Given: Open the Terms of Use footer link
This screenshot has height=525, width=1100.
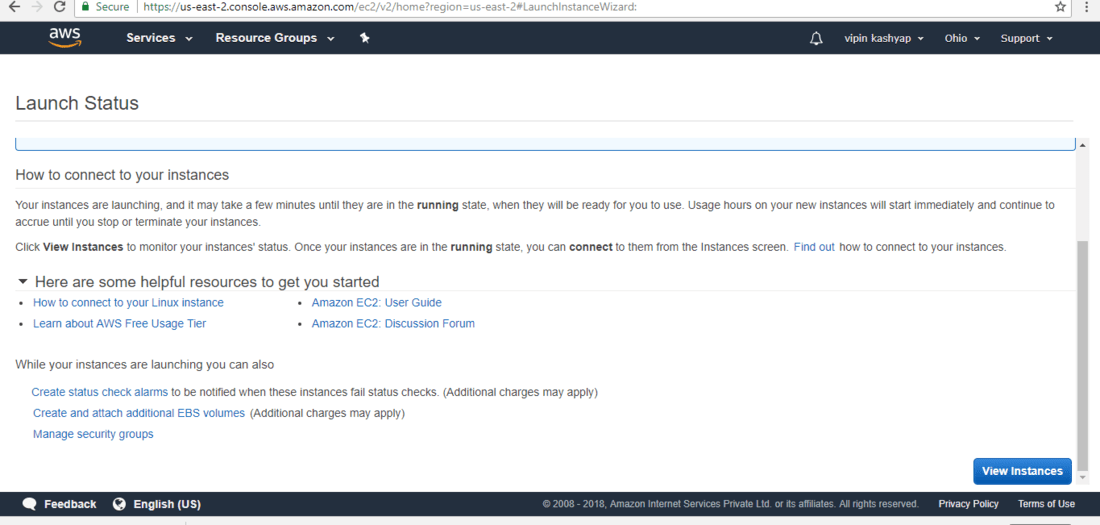Looking at the screenshot, I should [1046, 504].
